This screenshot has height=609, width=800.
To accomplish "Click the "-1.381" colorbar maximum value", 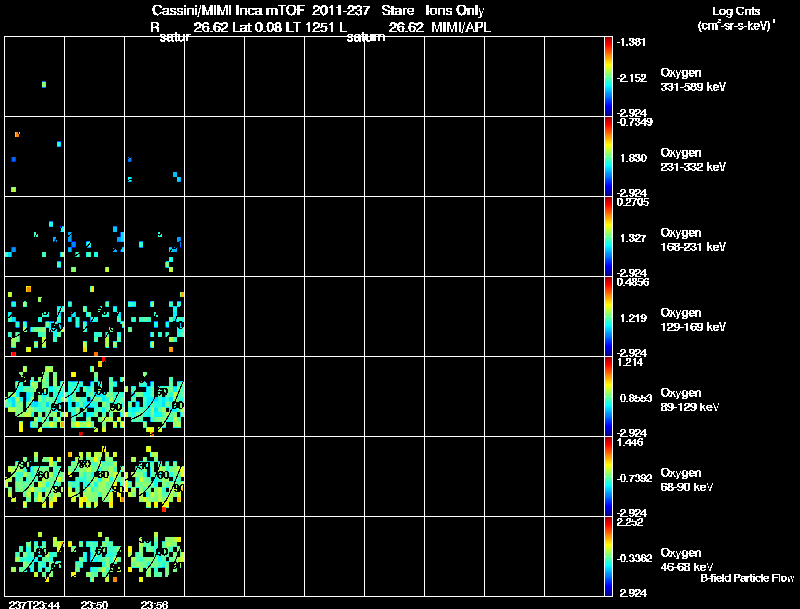I will click(x=631, y=42).
